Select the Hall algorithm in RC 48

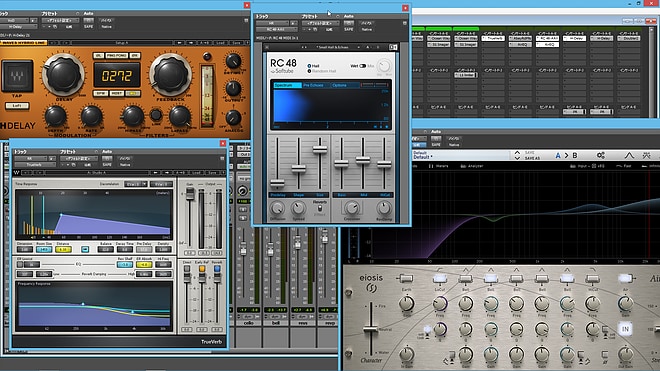point(313,66)
